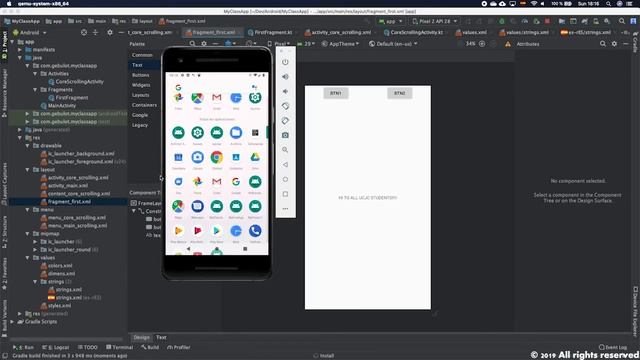This screenshot has width=640, height=360.
Task: Select BTN1 button on design surface
Action: coord(336,93)
